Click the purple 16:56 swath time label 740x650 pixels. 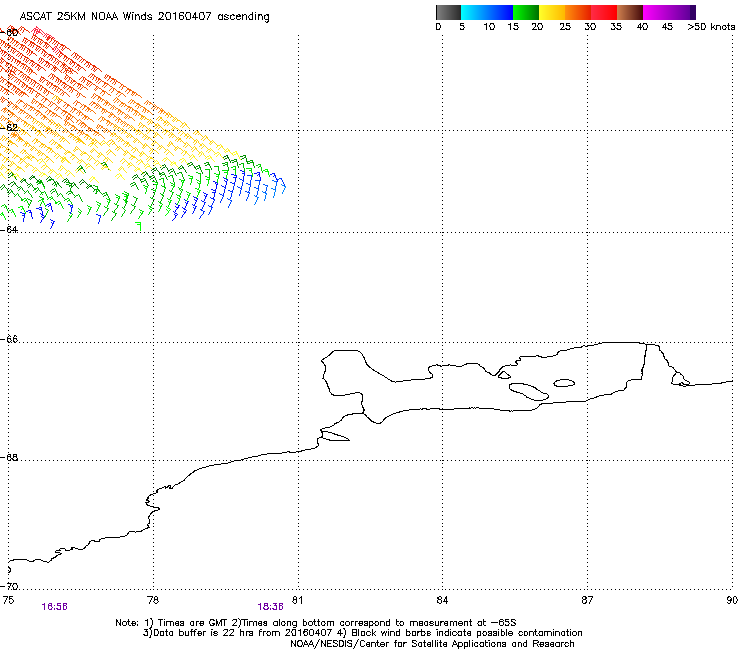[x=54, y=607]
